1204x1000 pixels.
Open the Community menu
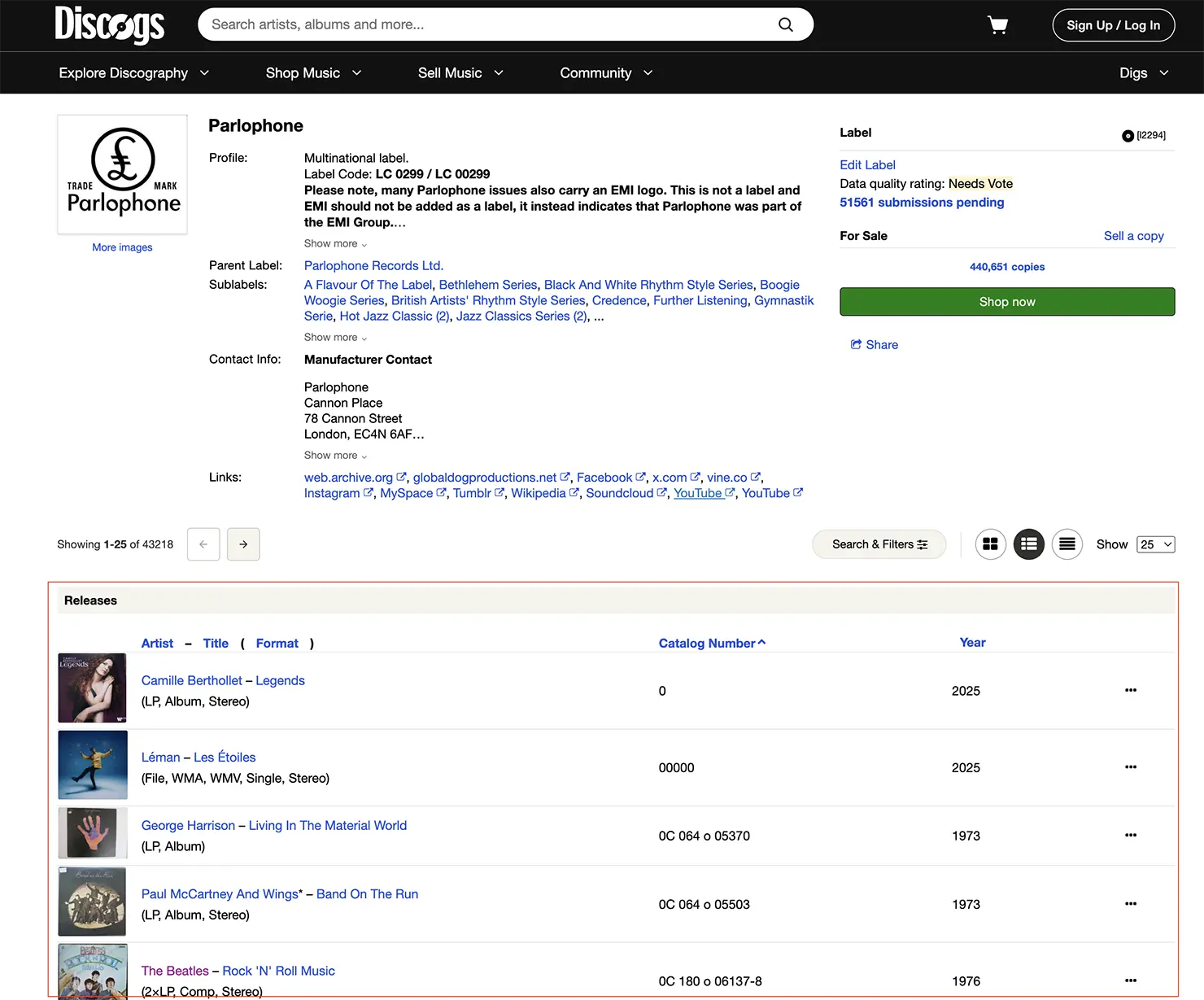(606, 73)
